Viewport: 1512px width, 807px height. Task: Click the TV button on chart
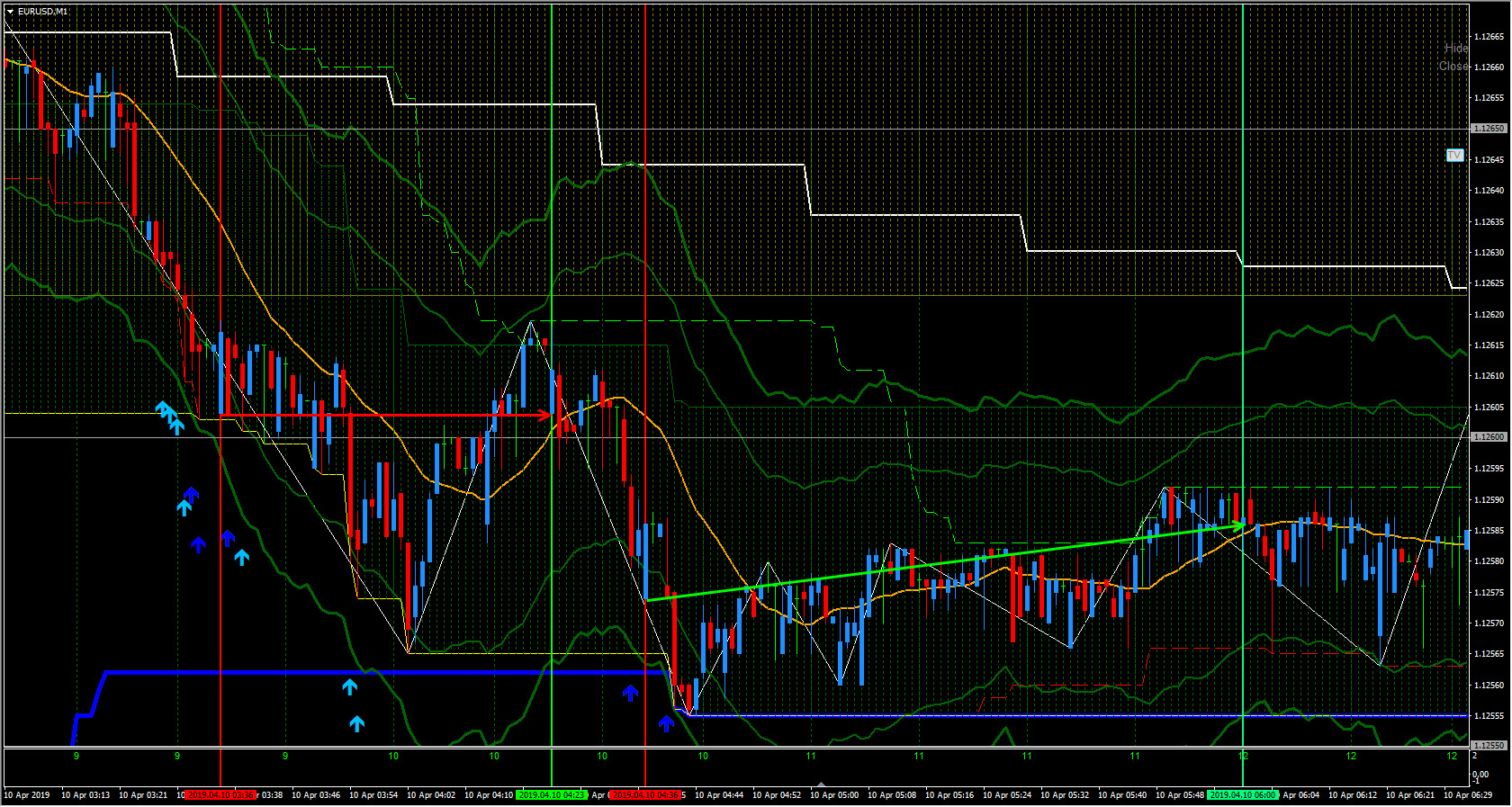click(x=1454, y=156)
